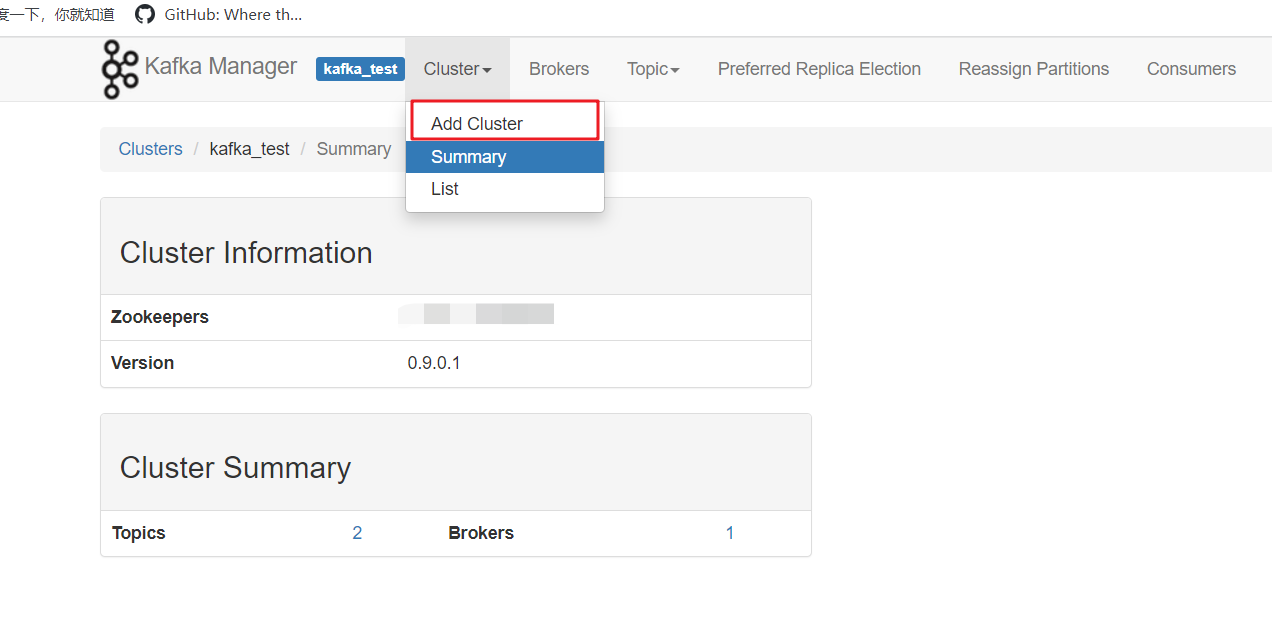
Task: Click the Summary breadcrumb text
Action: tap(353, 149)
